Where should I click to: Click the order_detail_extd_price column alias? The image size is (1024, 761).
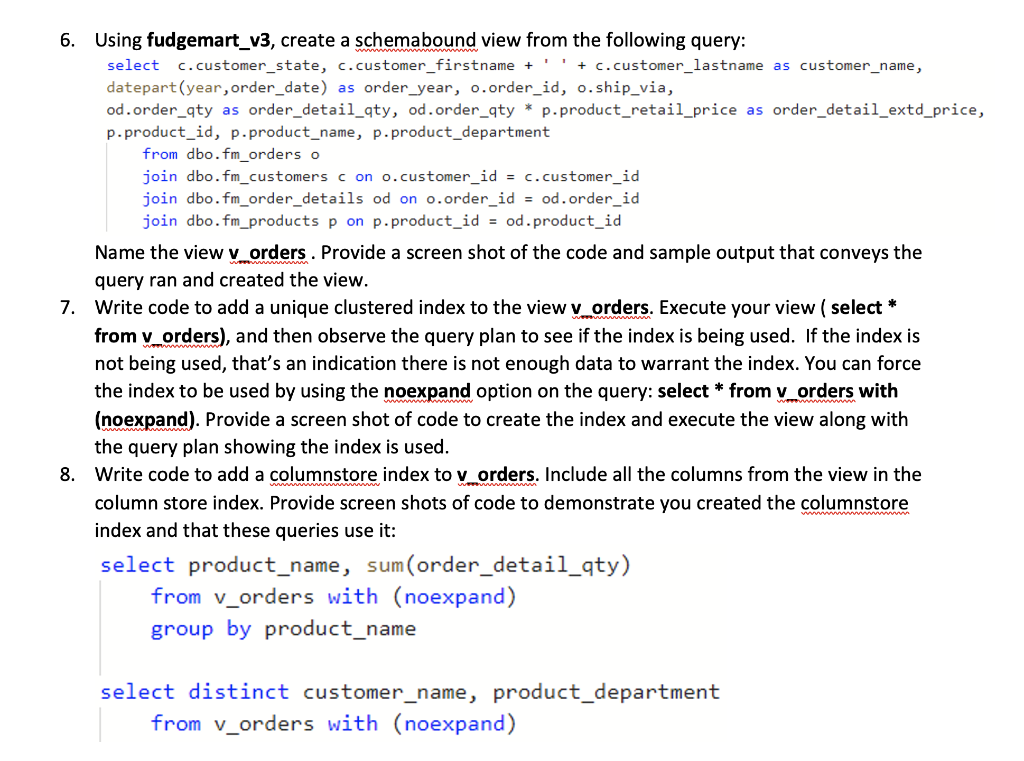[x=875, y=110]
